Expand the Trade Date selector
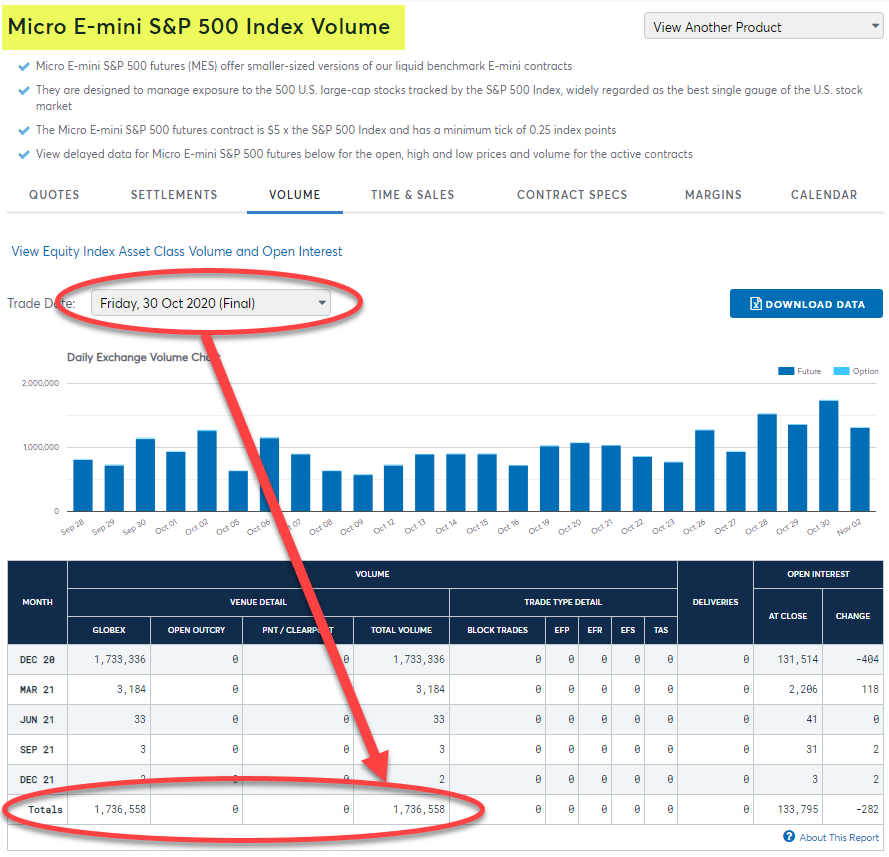Screen dimensions: 889x857 (x=211, y=303)
